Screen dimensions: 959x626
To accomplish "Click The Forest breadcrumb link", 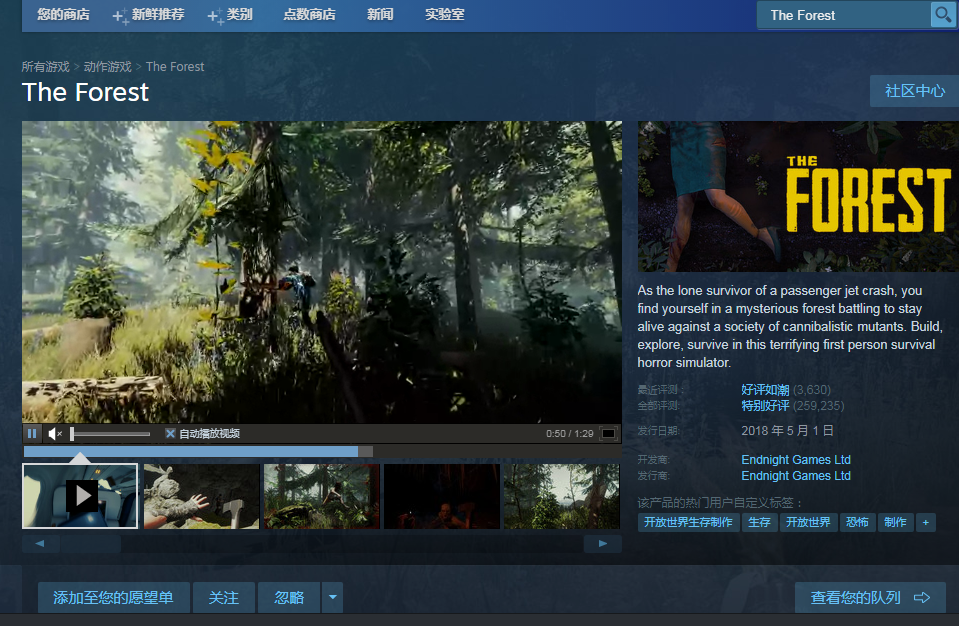I will click(175, 67).
